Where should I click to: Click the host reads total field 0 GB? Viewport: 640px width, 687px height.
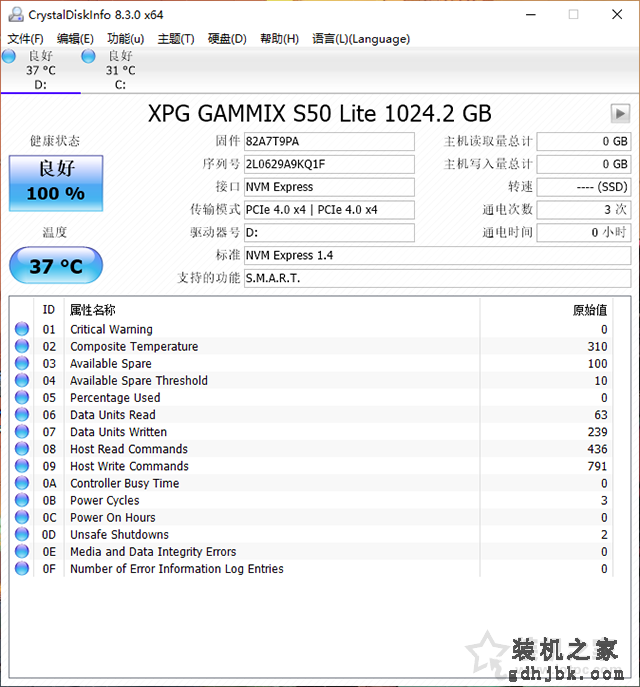pyautogui.click(x=584, y=142)
